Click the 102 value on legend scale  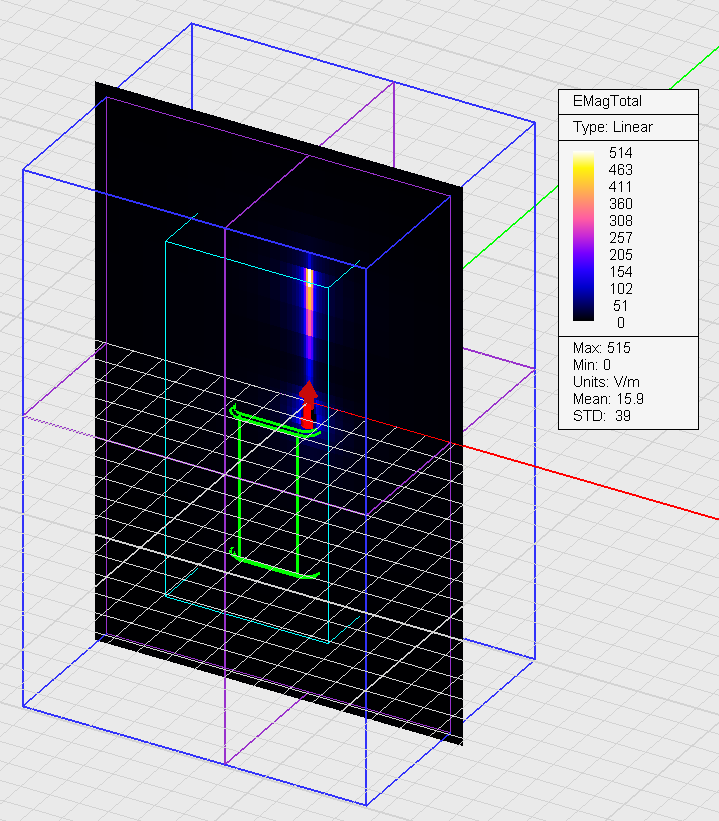point(620,288)
